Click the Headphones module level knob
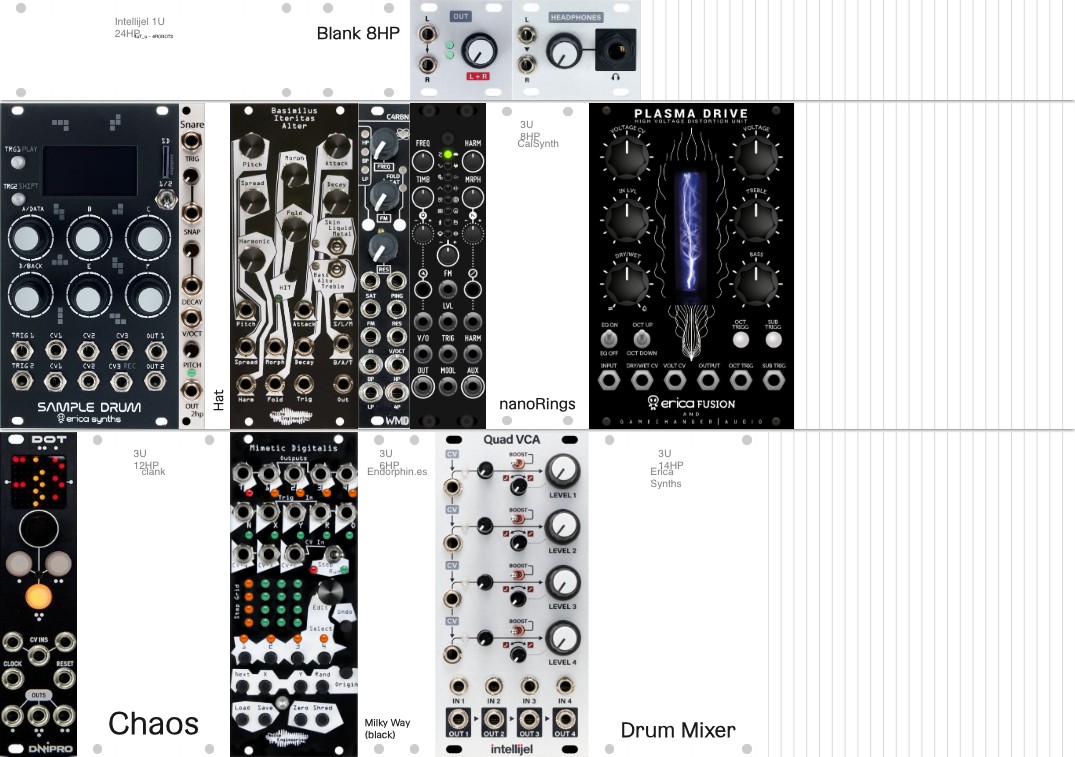 click(x=563, y=51)
